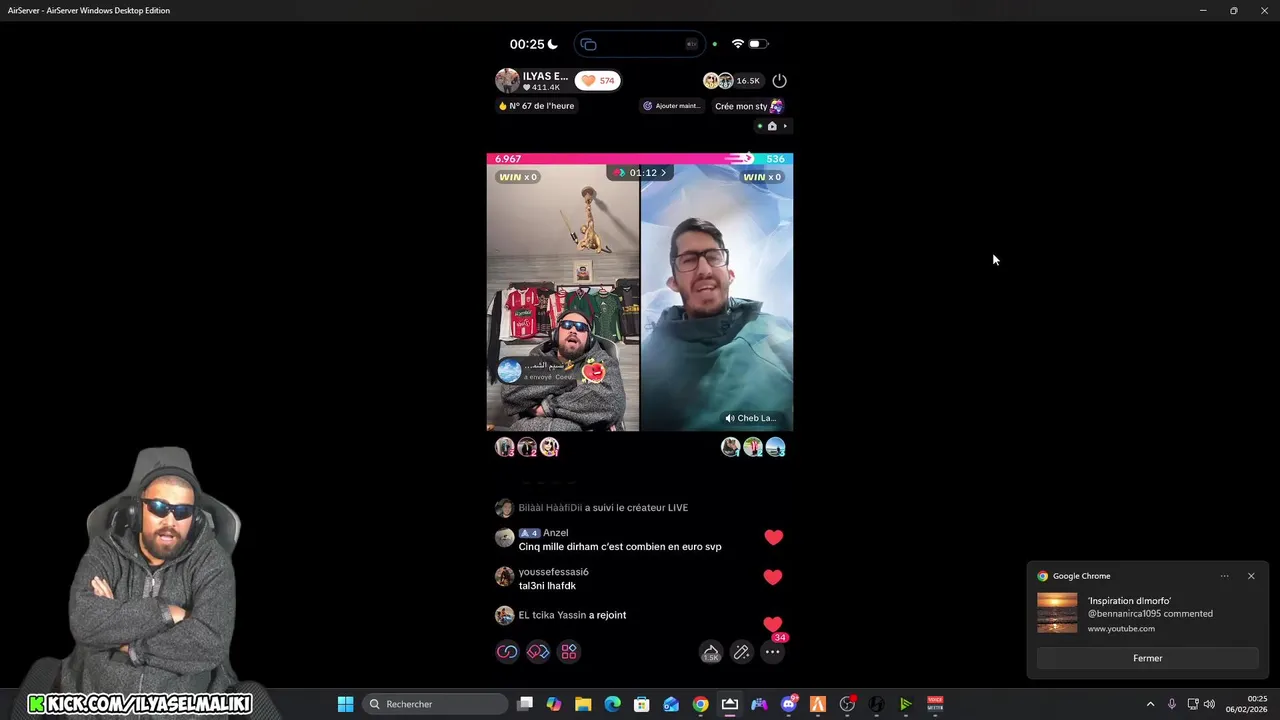This screenshot has width=1280, height=720.
Task: Open Microsoft Store from the taskbar
Action: point(642,704)
